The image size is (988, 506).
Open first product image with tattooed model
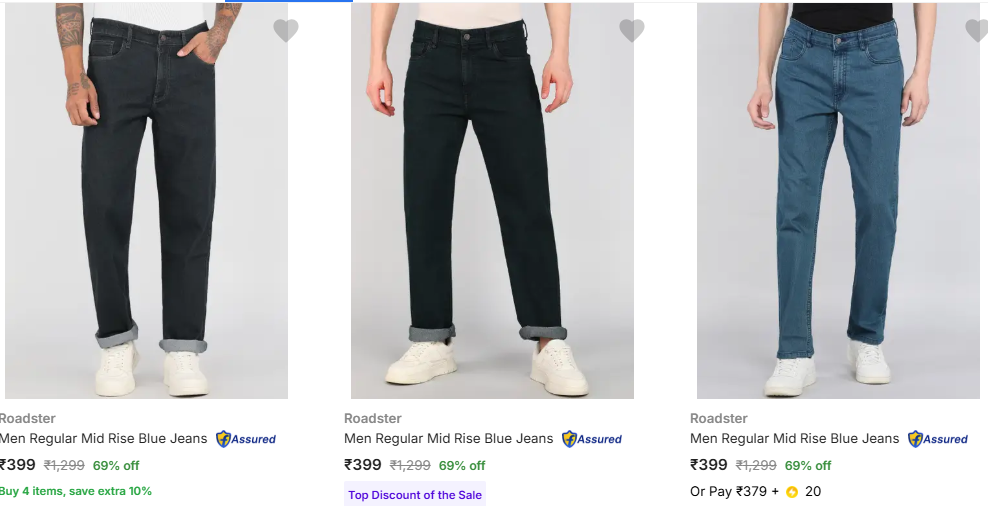coord(146,200)
